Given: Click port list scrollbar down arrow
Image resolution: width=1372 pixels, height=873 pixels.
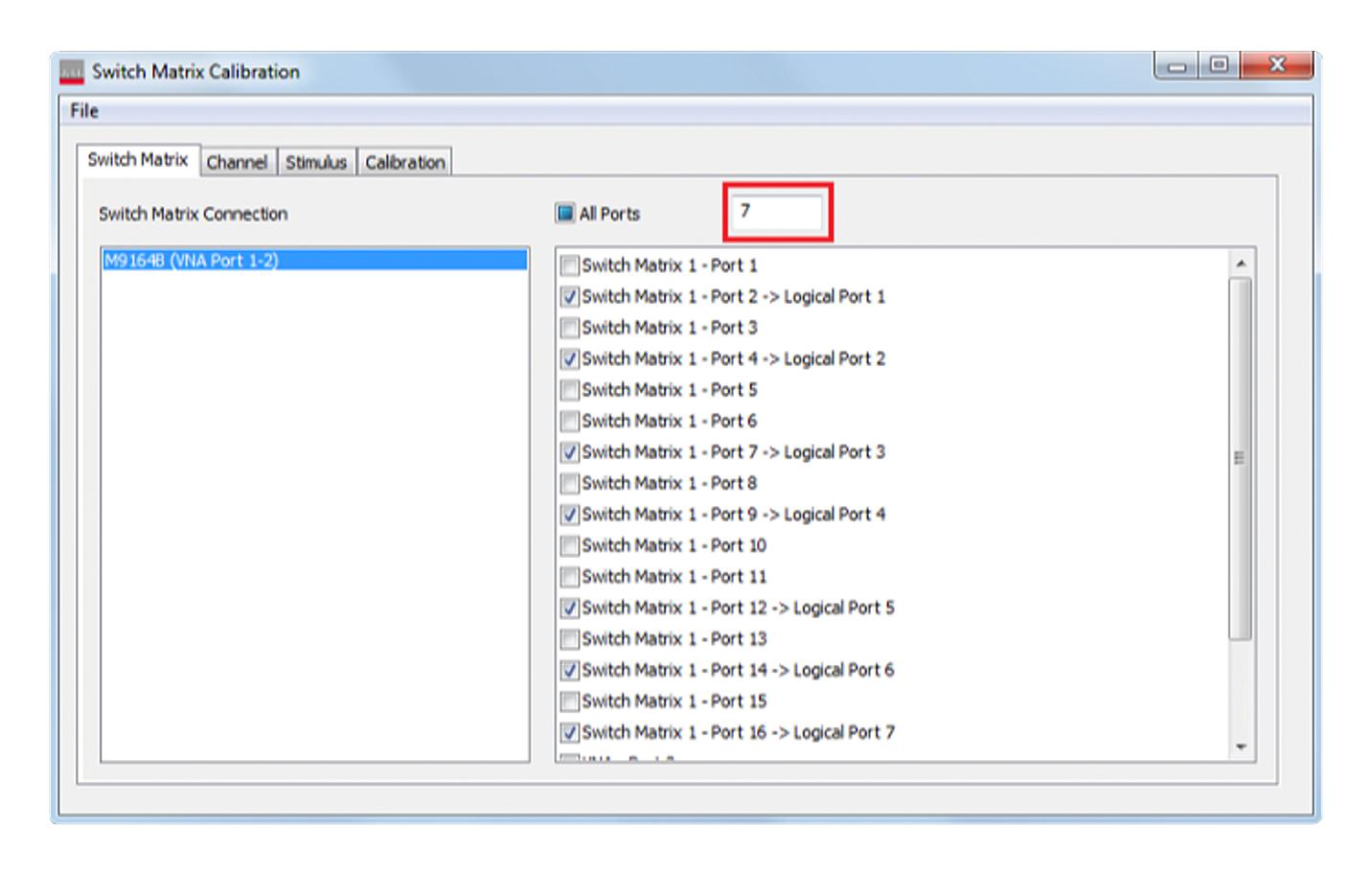Looking at the screenshot, I should [x=1241, y=747].
